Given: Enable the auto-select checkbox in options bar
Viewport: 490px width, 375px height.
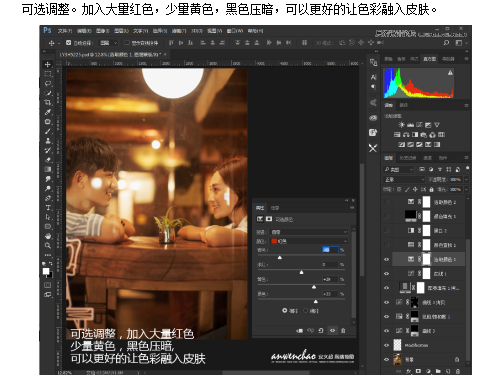Looking at the screenshot, I should (68, 43).
